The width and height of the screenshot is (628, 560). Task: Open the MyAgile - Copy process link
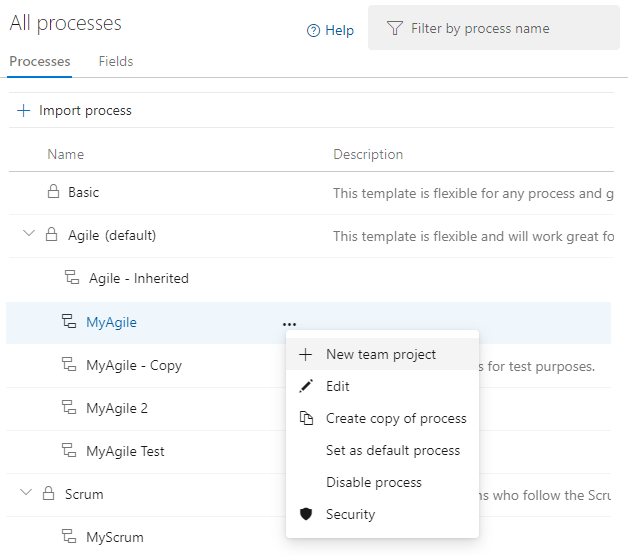[x=134, y=365]
